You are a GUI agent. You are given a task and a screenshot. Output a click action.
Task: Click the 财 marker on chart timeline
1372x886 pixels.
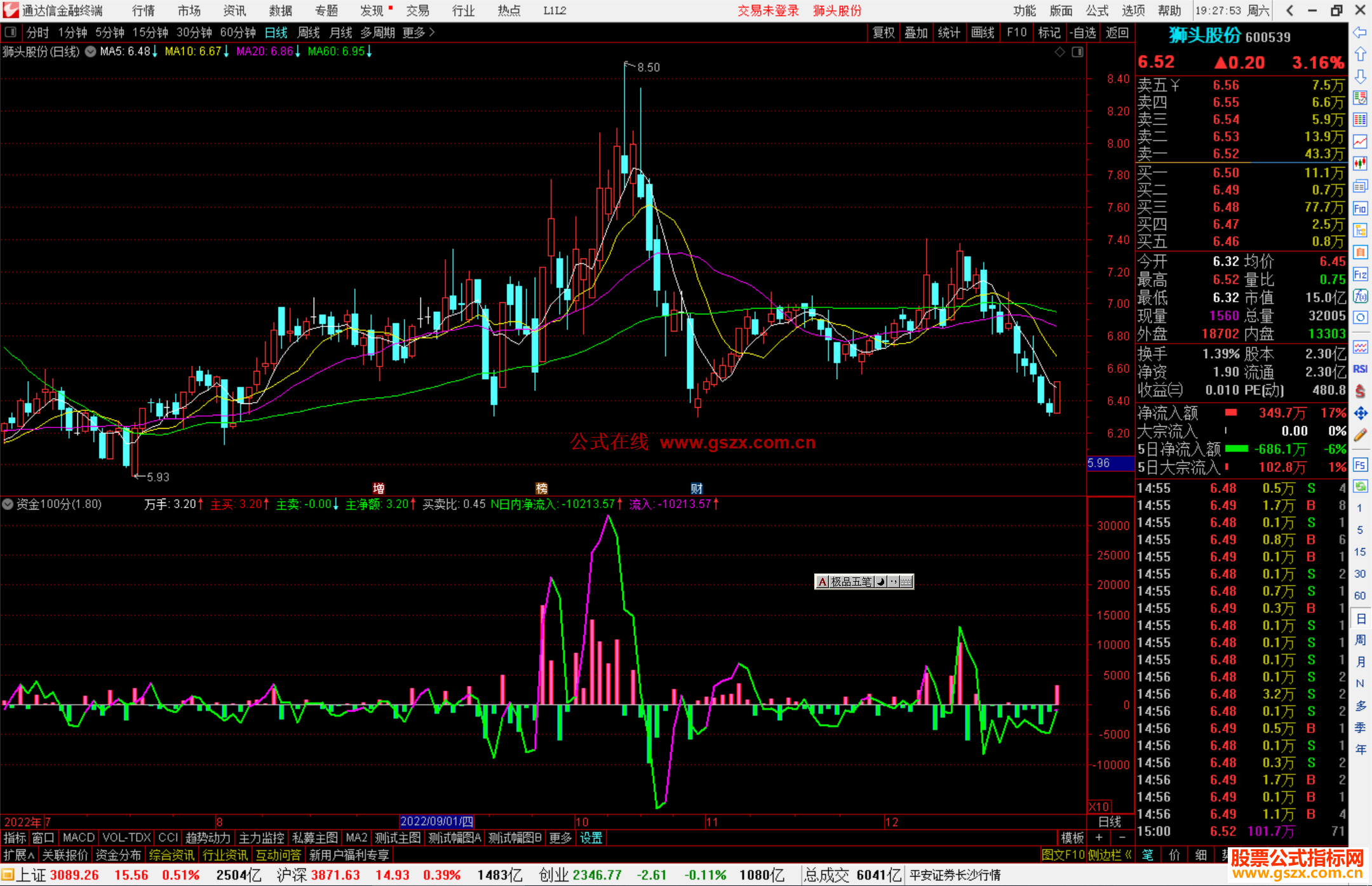coord(697,488)
